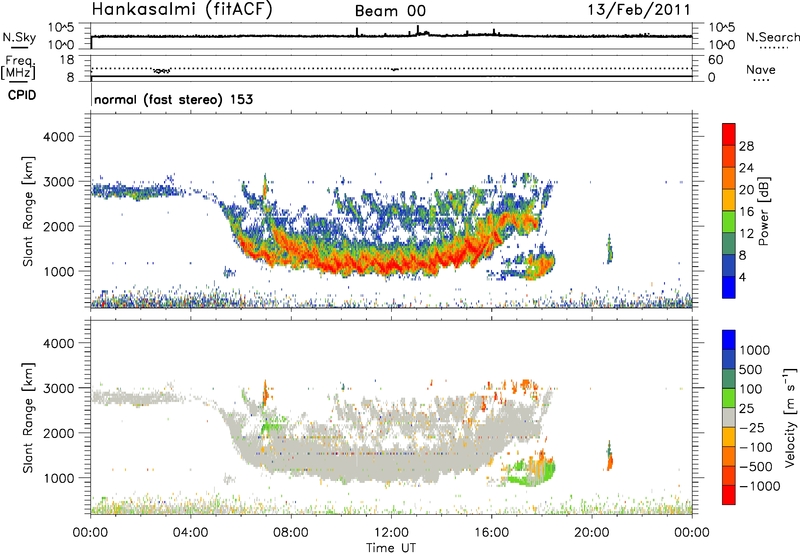800x554 pixels.
Task: Click the isolated 20:40 UT echo in power panel
Action: 609,249
